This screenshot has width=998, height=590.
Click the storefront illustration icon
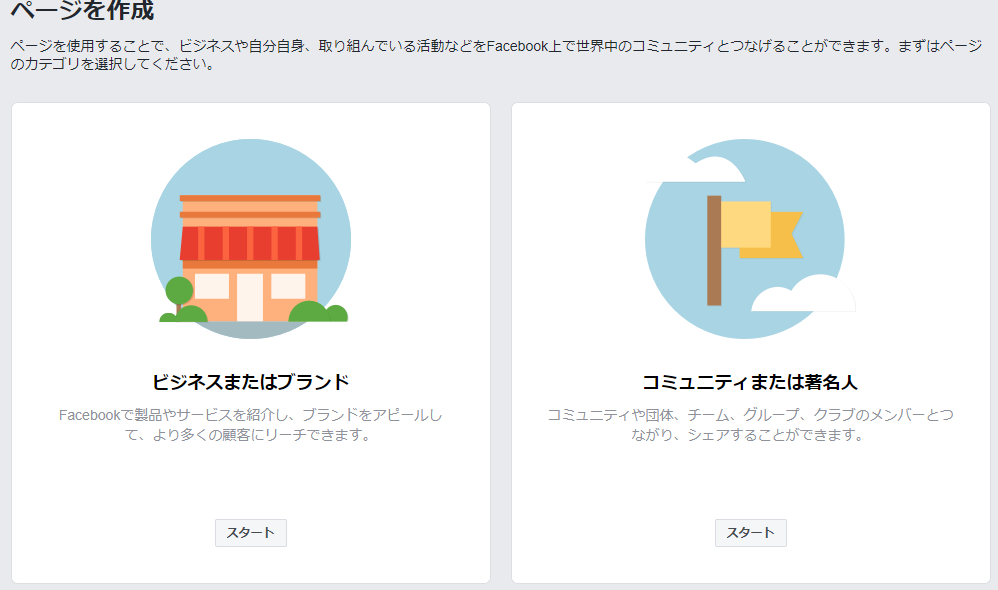[251, 239]
